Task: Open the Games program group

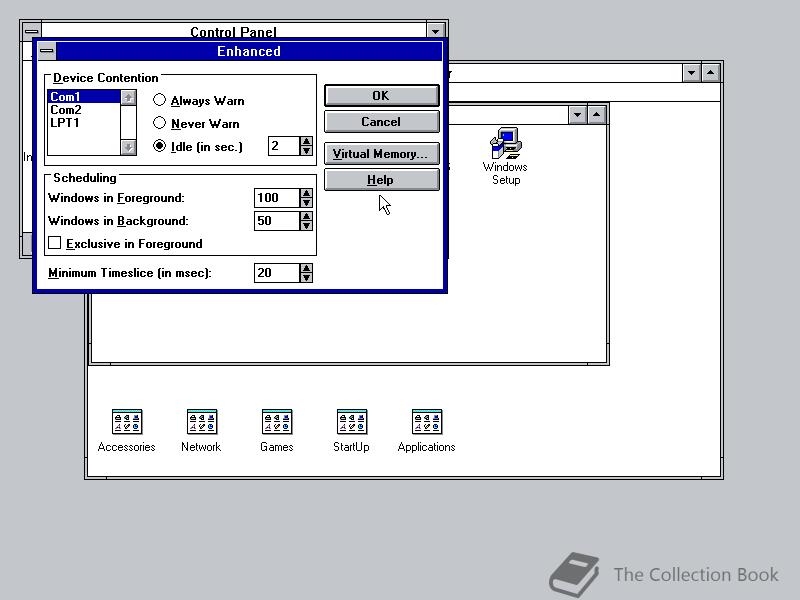Action: tap(277, 431)
